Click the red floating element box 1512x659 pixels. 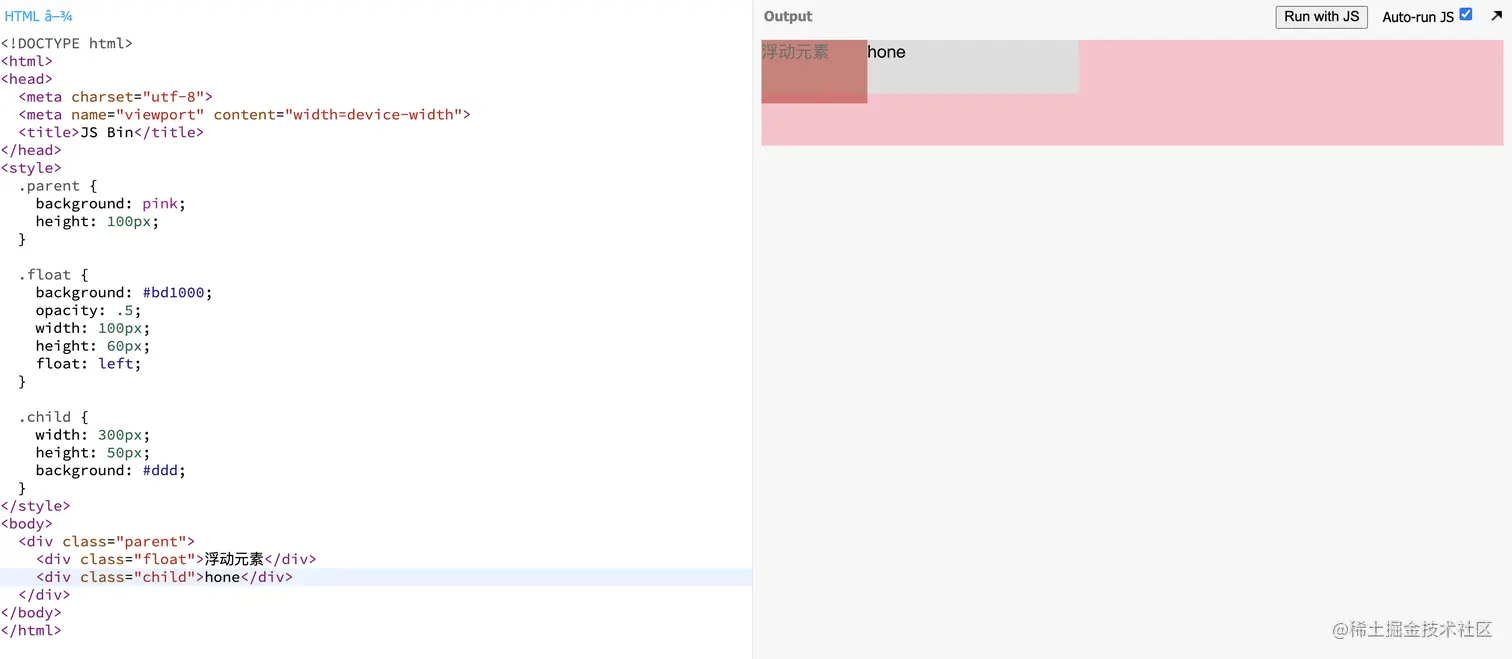click(814, 71)
